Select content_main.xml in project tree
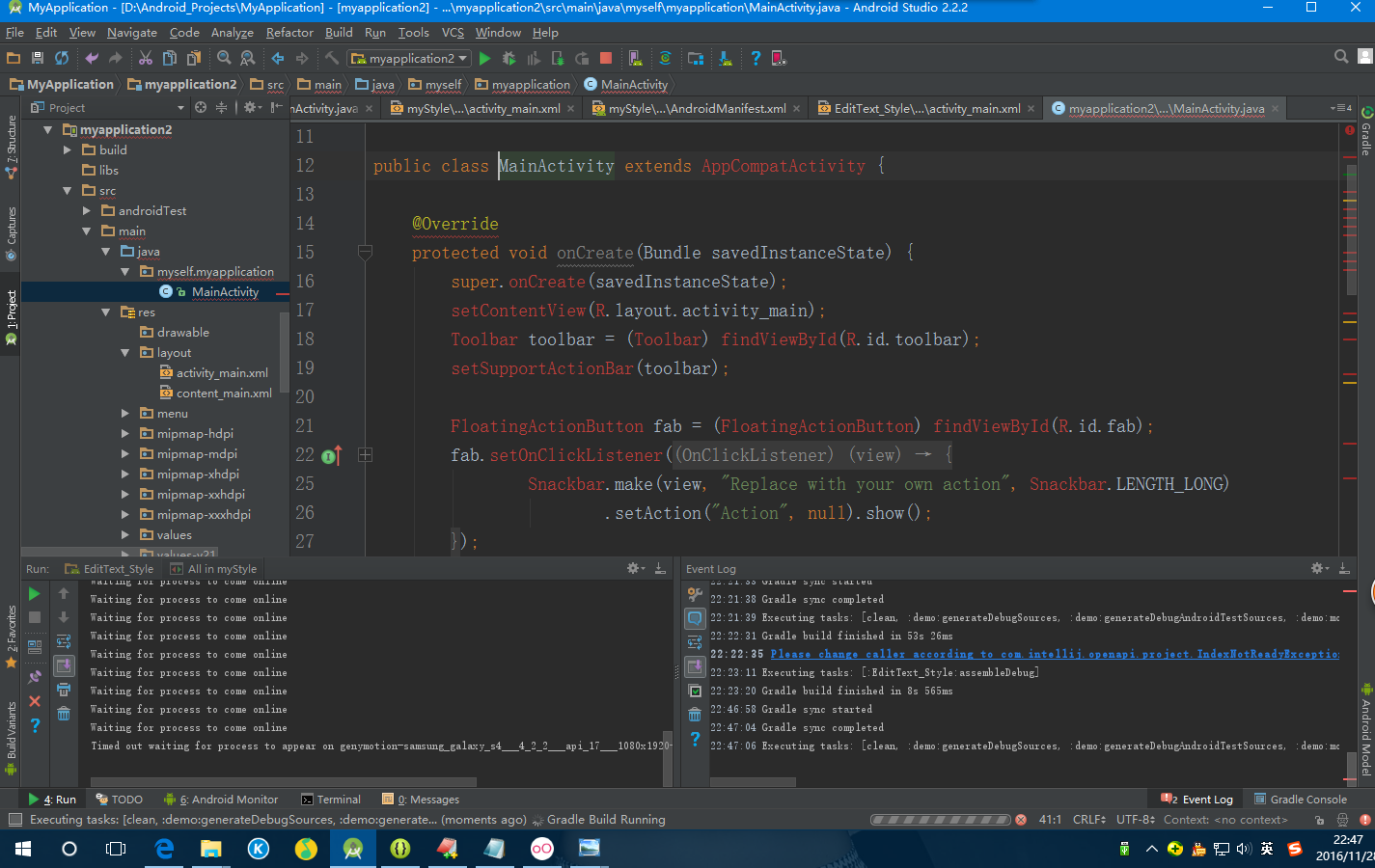This screenshot has width=1375, height=868. pyautogui.click(x=223, y=393)
